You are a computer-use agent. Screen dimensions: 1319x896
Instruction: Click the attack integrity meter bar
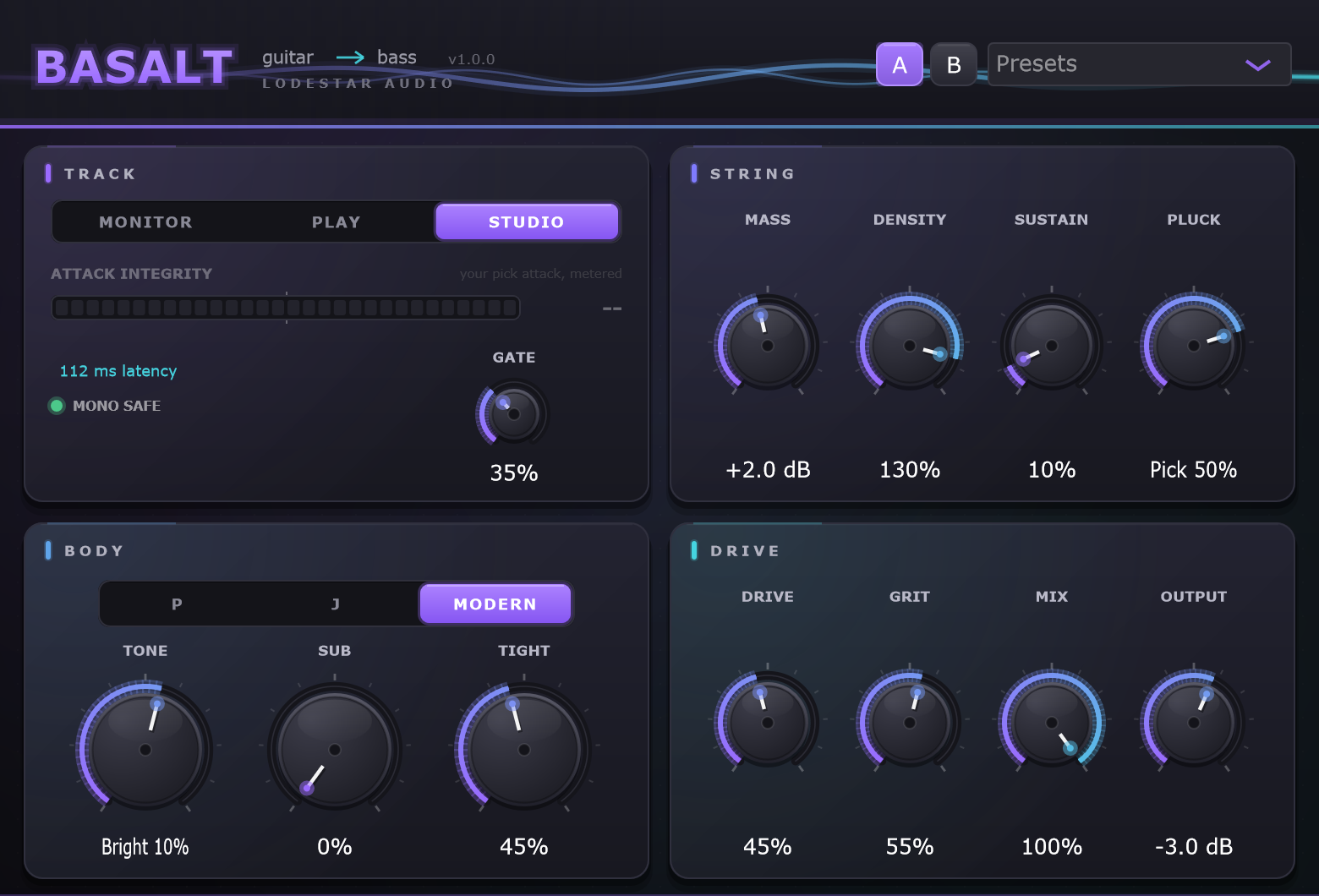pos(286,308)
